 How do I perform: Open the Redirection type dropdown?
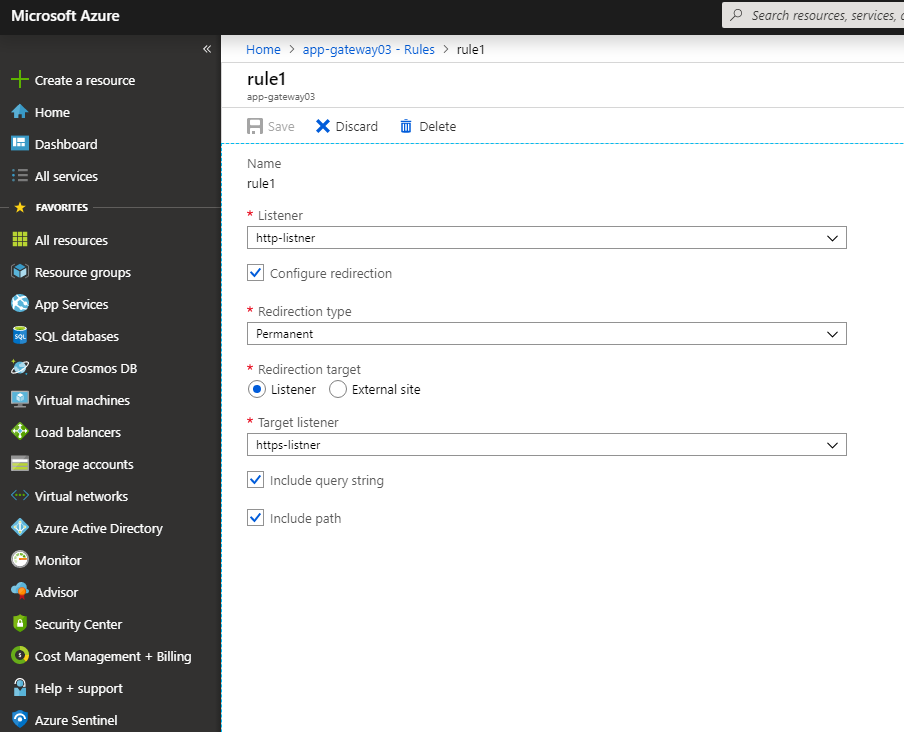[x=547, y=334]
